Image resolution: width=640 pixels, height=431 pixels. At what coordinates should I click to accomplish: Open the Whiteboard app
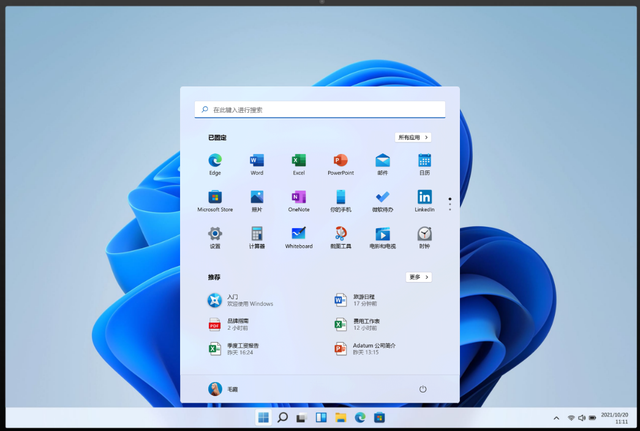click(299, 238)
